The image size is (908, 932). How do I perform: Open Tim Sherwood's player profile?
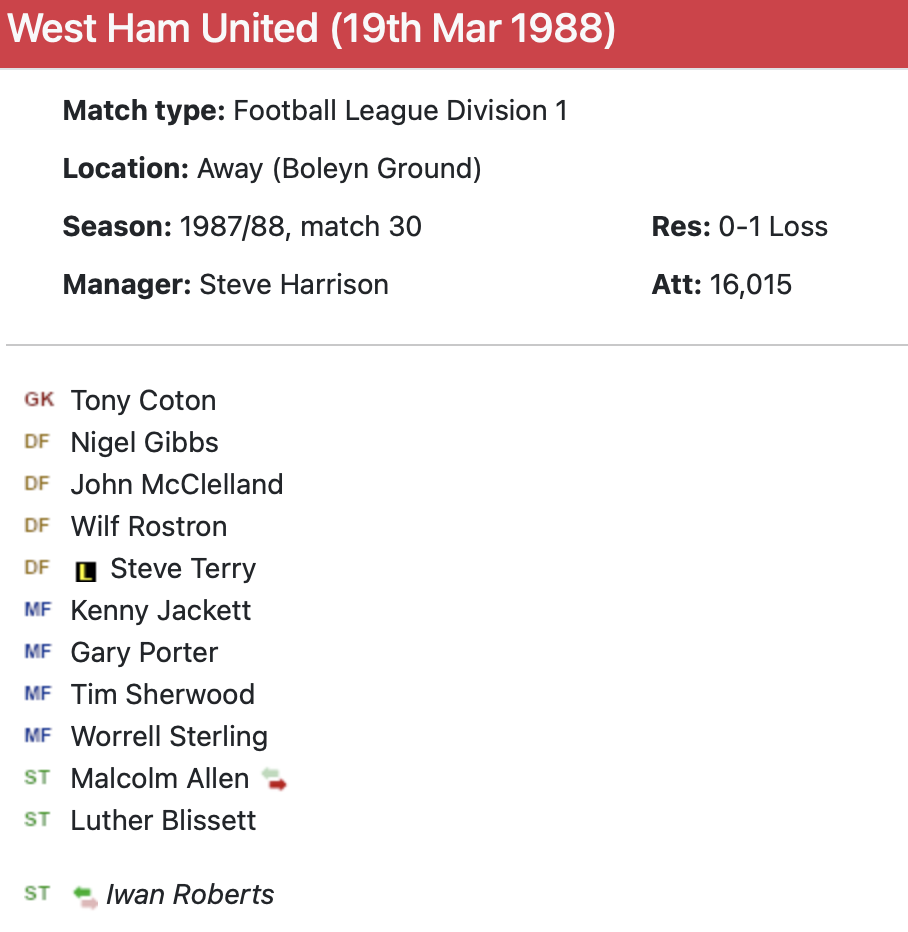pos(162,695)
